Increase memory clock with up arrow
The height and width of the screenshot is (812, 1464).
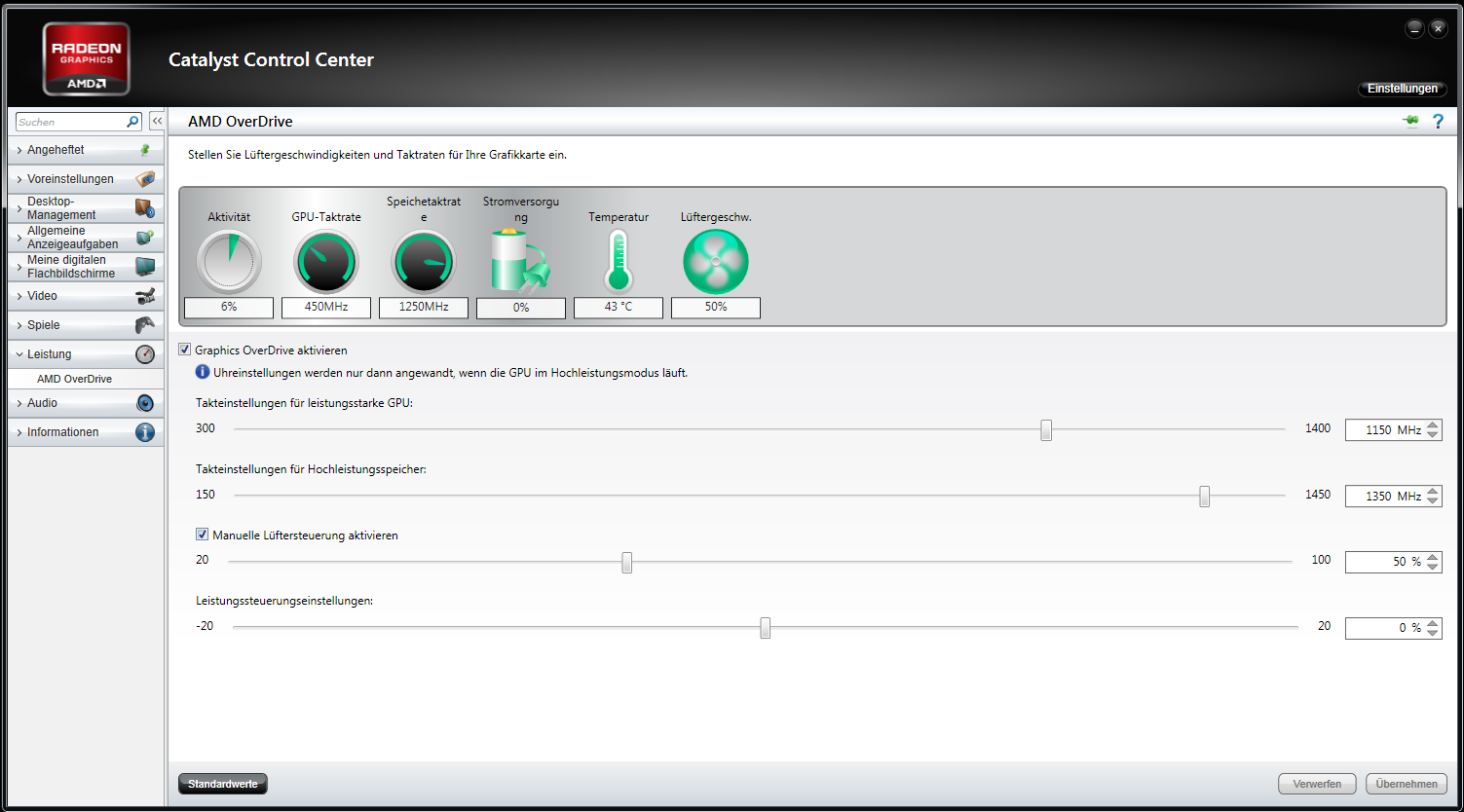pyautogui.click(x=1432, y=491)
